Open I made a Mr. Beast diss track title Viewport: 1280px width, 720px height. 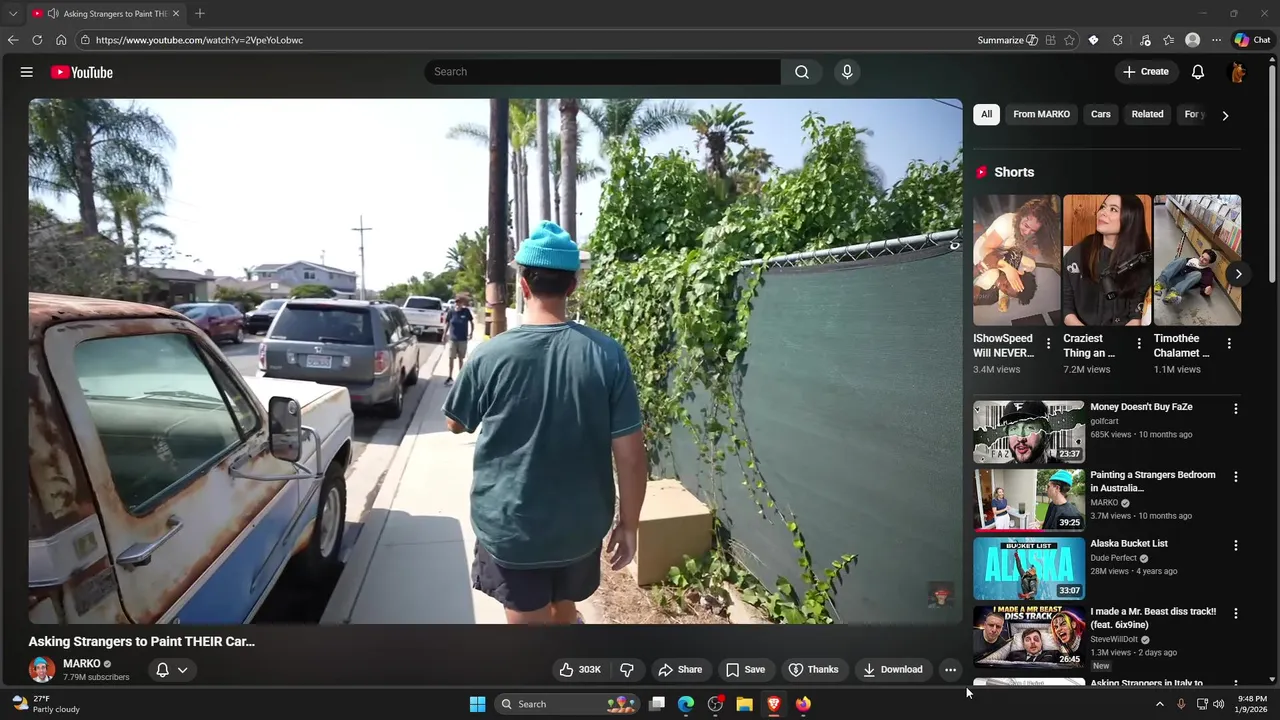[x=1153, y=618]
